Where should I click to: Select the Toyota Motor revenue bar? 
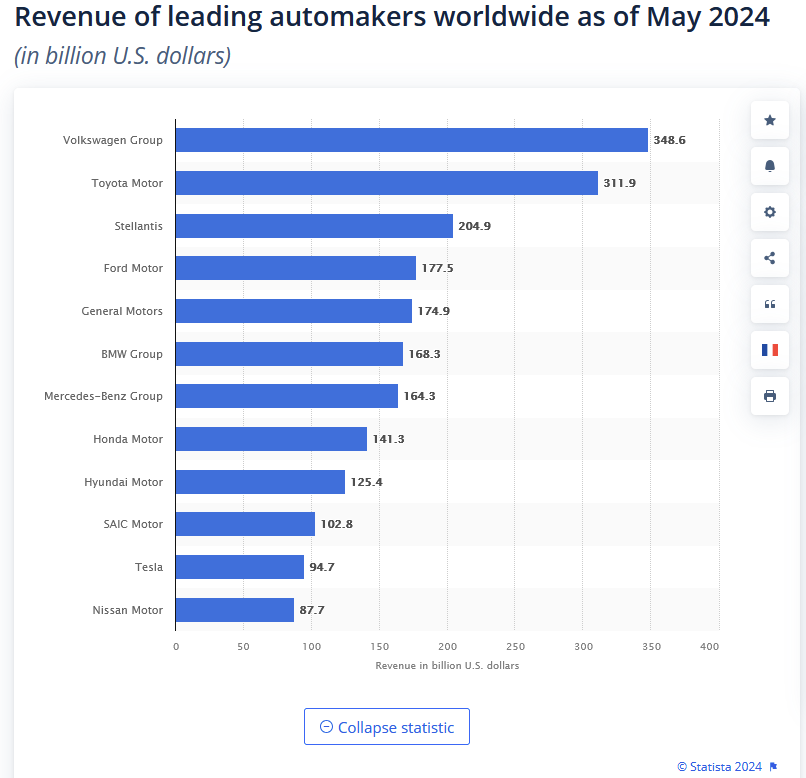[x=387, y=183]
